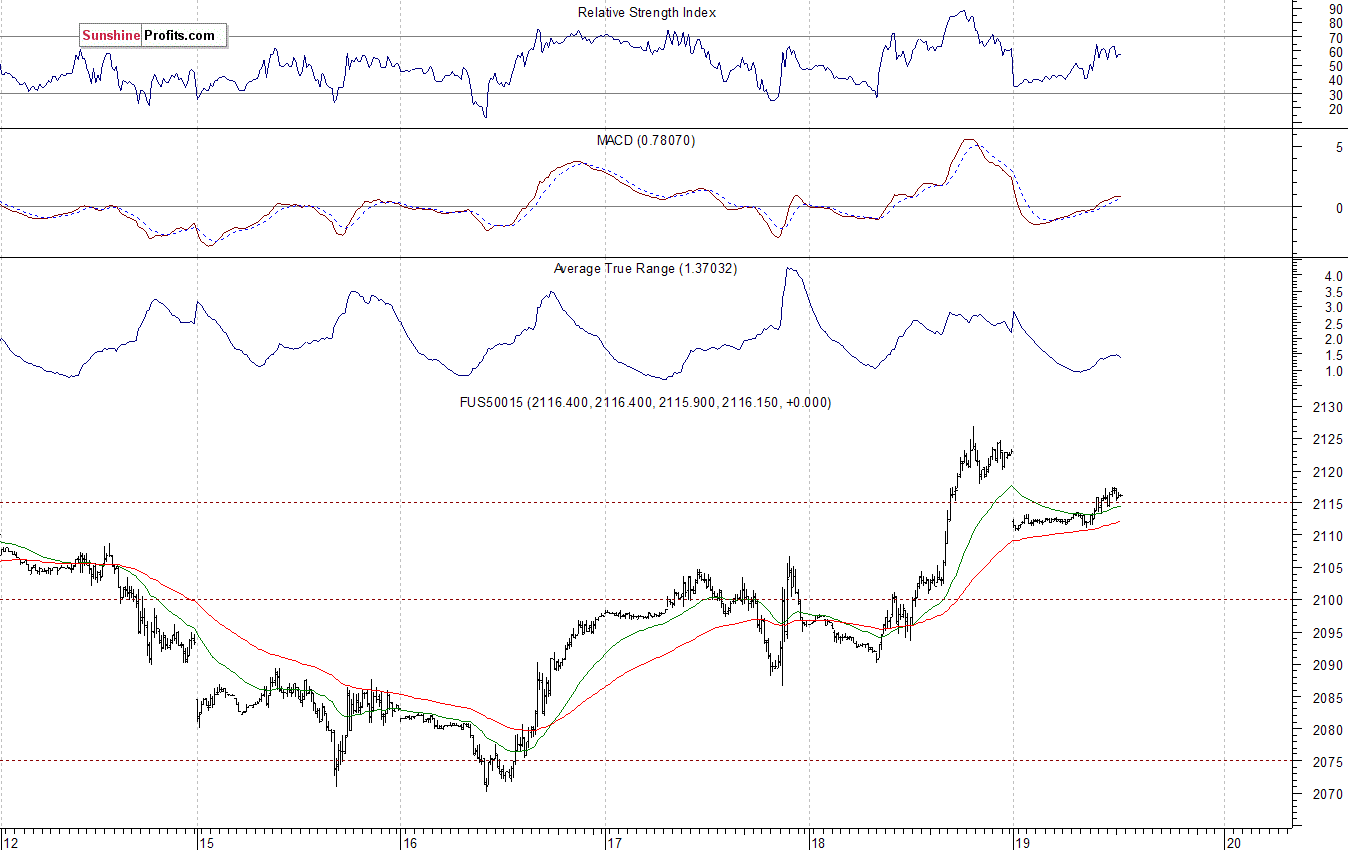The height and width of the screenshot is (850, 1348).
Task: Click the RSI axis value 50
Action: click(x=1334, y=66)
